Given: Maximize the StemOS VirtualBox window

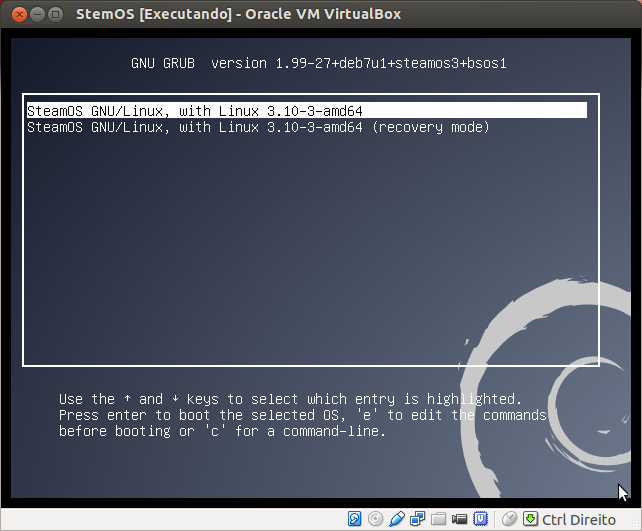Looking at the screenshot, I should point(56,15).
